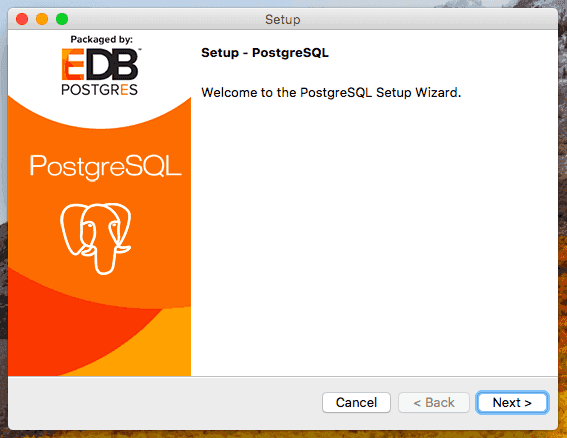Maximize the Setup window with green button
This screenshot has width=567, height=438.
click(62, 19)
